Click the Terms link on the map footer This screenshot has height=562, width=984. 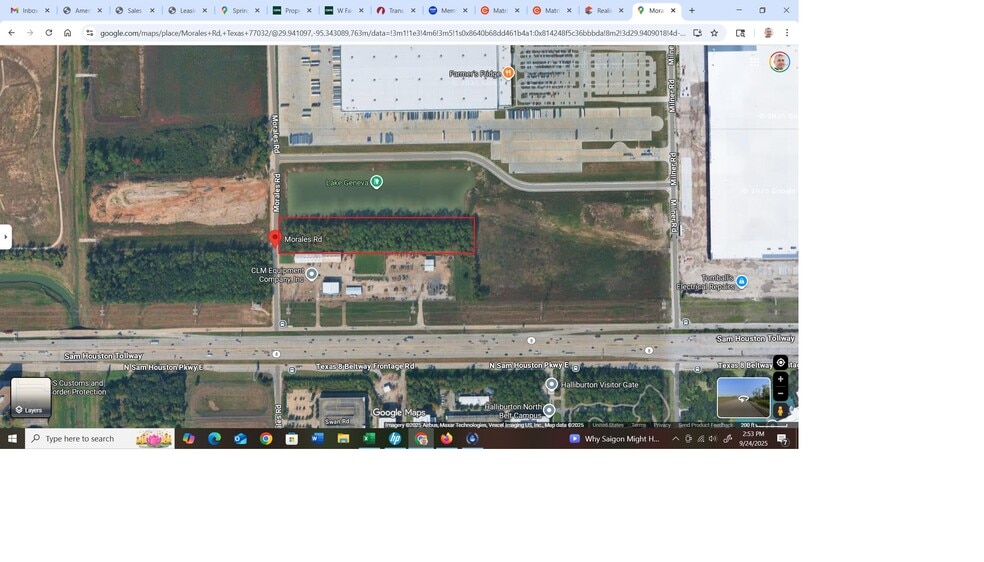point(639,425)
